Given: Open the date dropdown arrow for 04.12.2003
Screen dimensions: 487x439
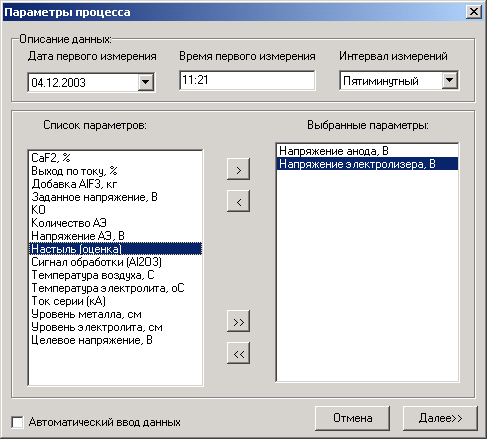Looking at the screenshot, I should 146,82.
